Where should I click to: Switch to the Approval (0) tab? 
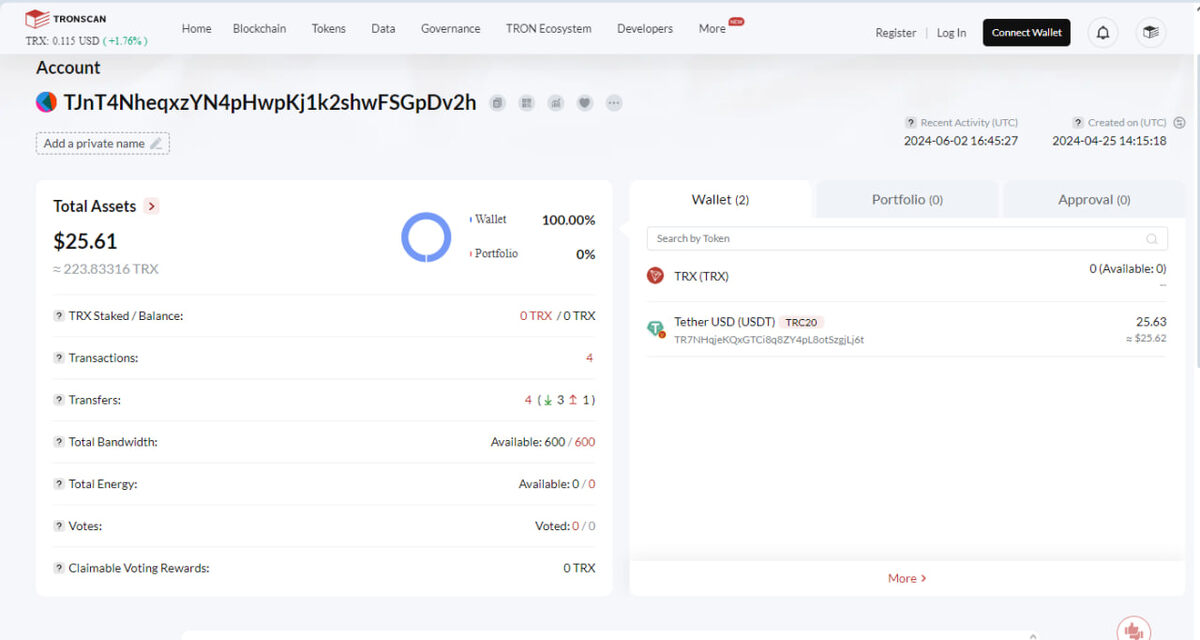coord(1094,200)
